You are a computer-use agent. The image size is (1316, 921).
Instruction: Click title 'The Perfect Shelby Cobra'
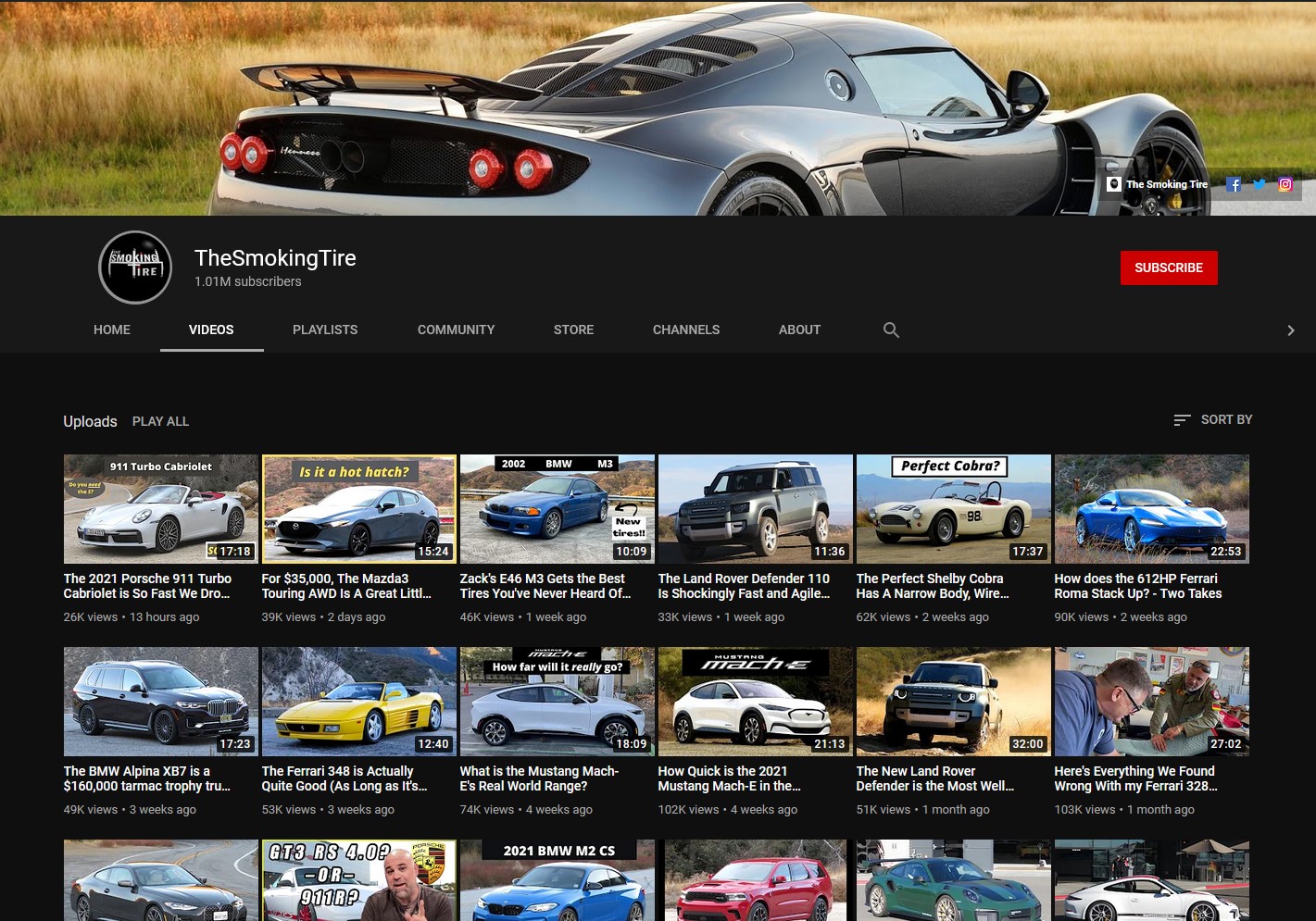pos(933,586)
